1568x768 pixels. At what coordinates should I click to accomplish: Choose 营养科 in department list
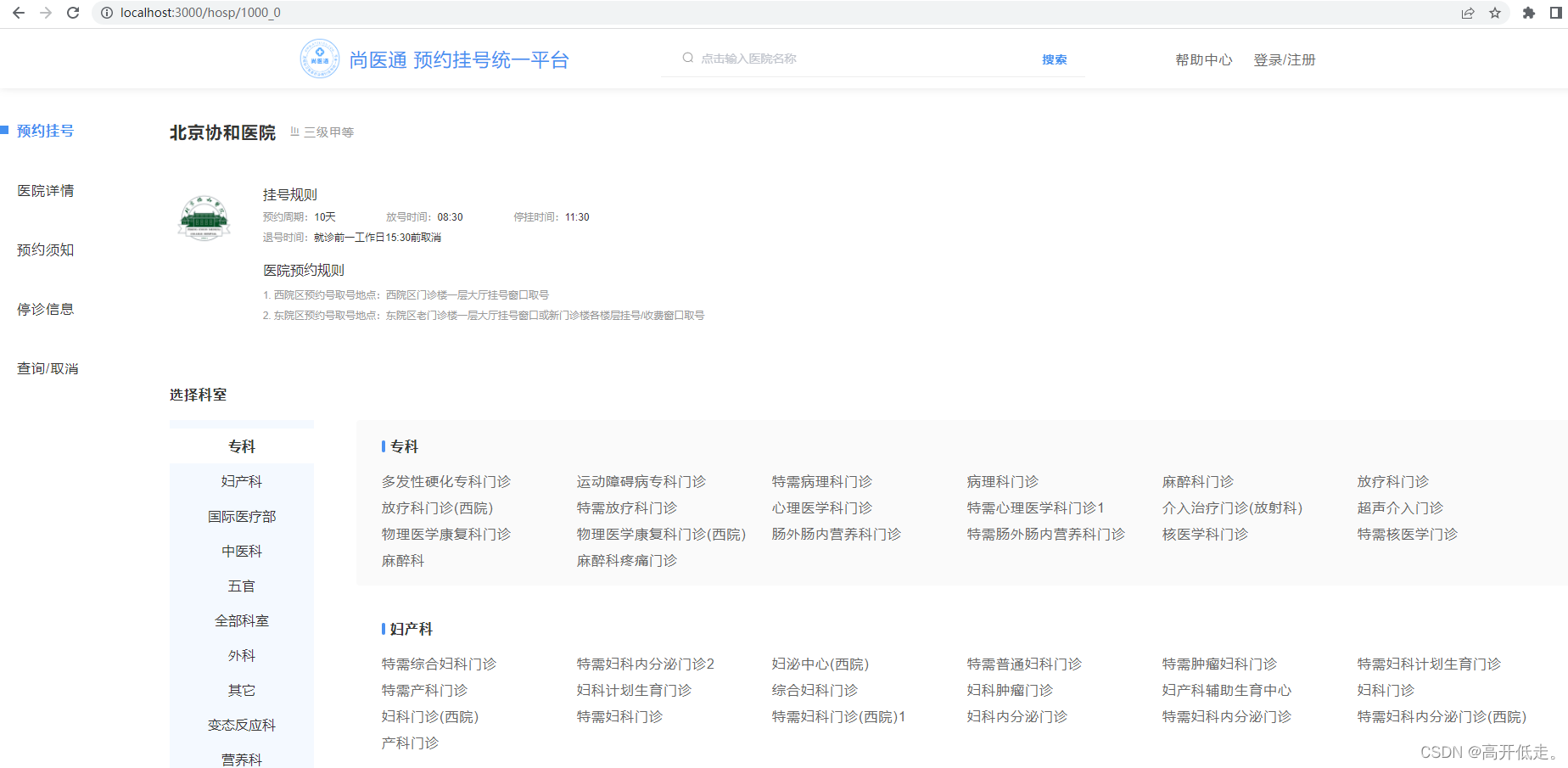[242, 759]
